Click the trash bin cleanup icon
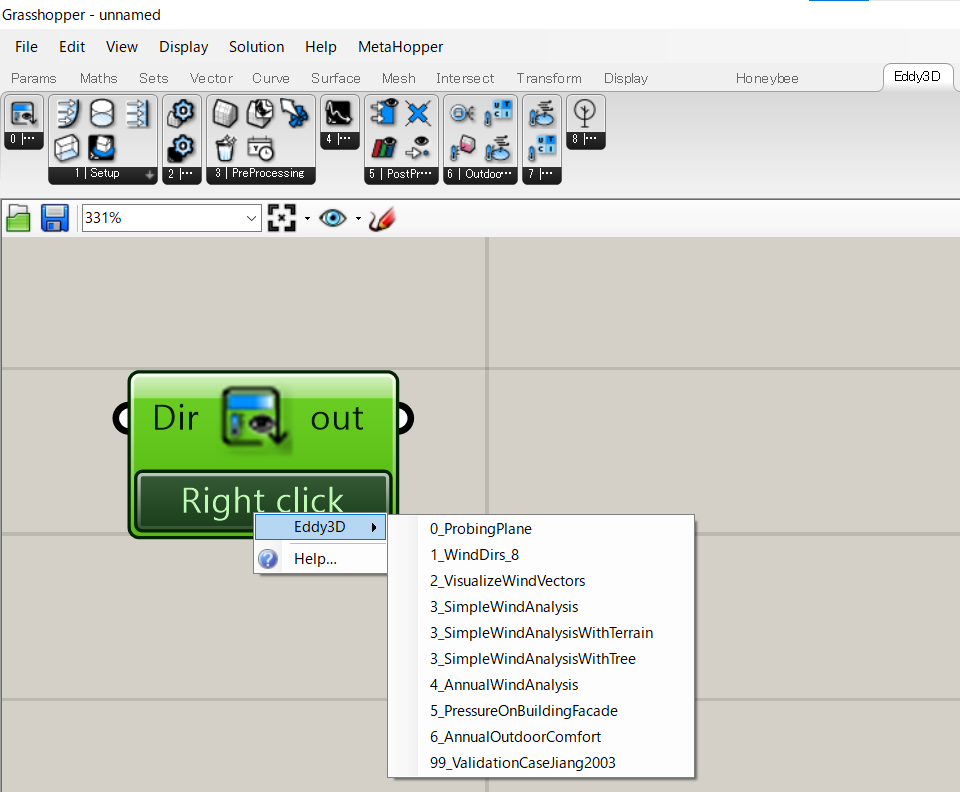This screenshot has height=792, width=960. [225, 148]
